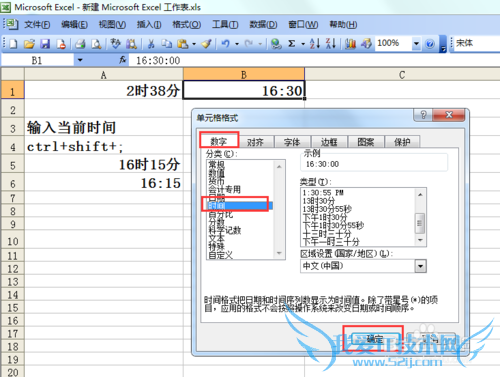Click the formula bar showing 16:30:00
Viewport: 500px width, 377px height.
click(x=313, y=60)
